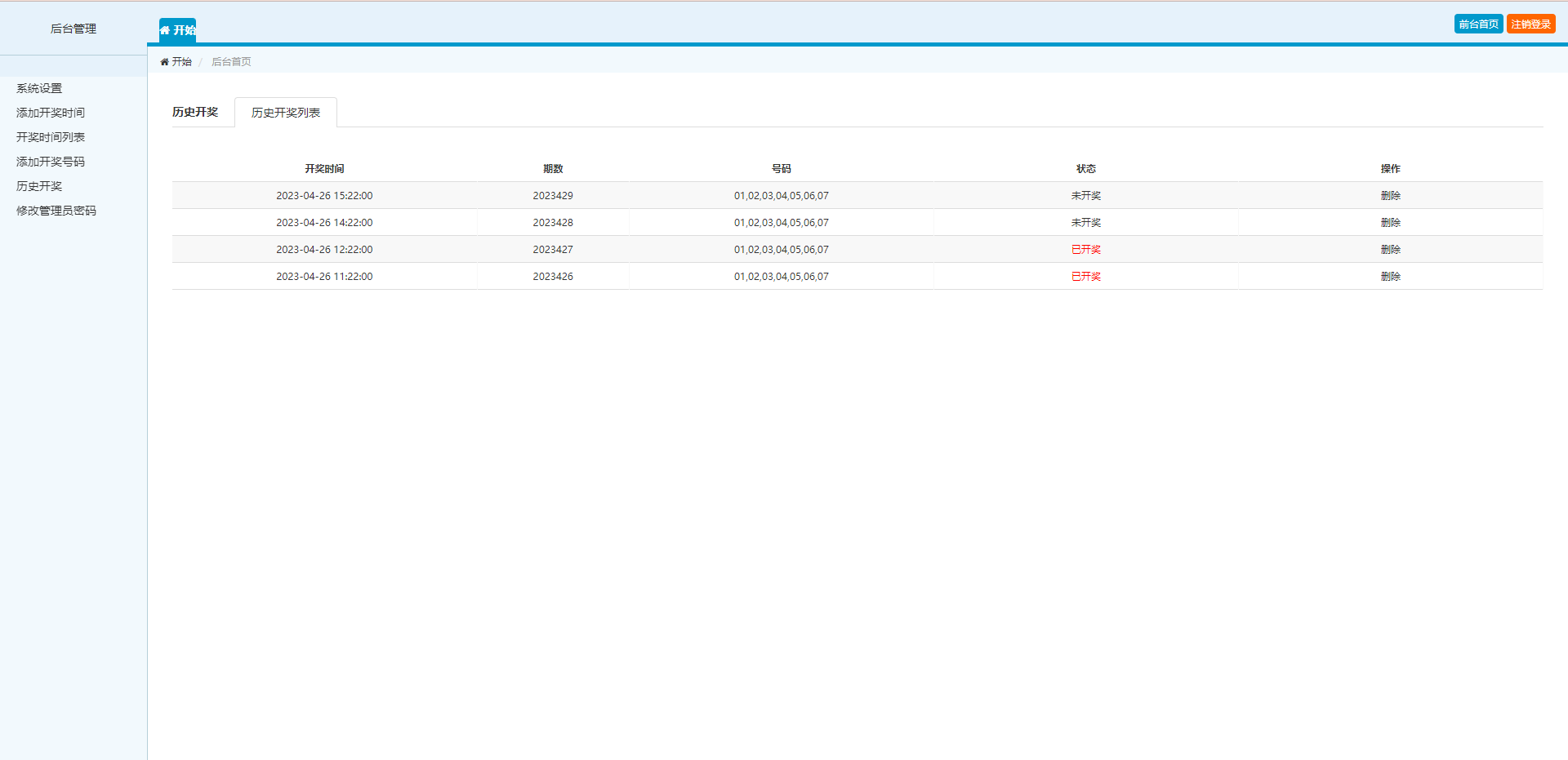Screen dimensions: 1568x760
Task: Open 历史开奖 in the sidebar
Action: [39, 186]
